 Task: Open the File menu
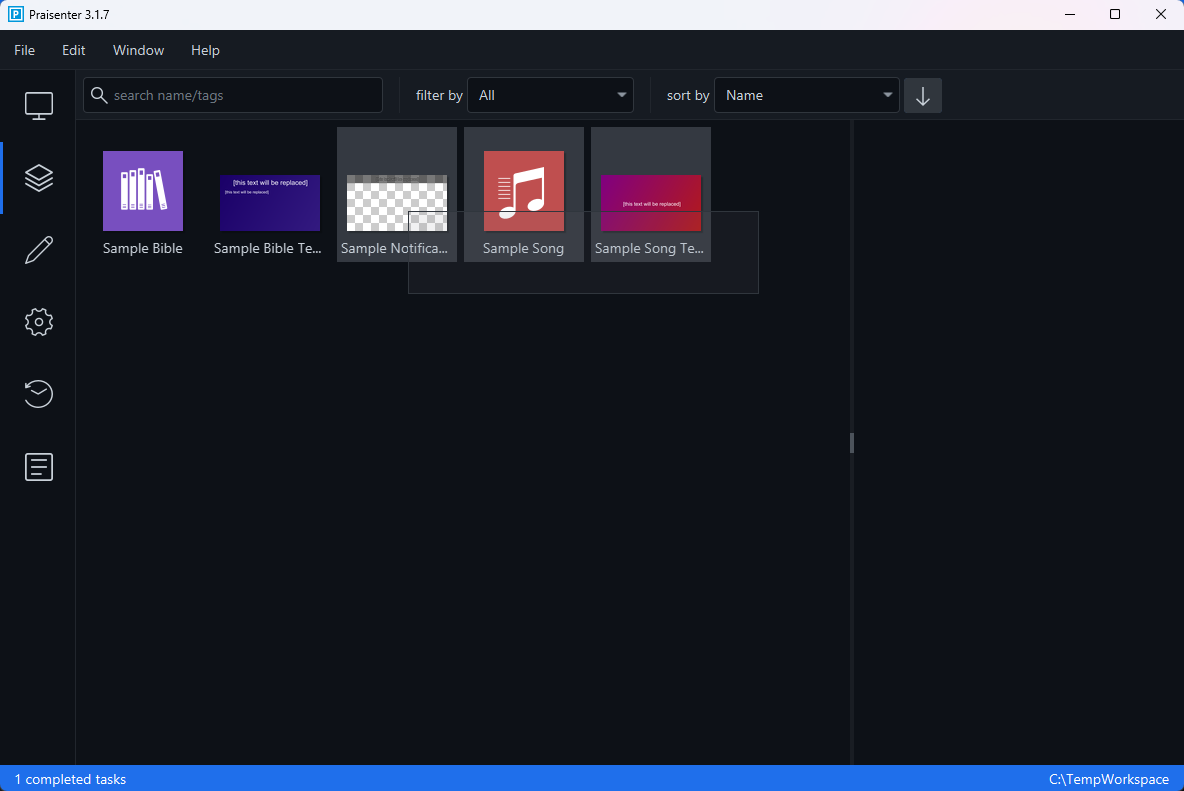point(24,50)
